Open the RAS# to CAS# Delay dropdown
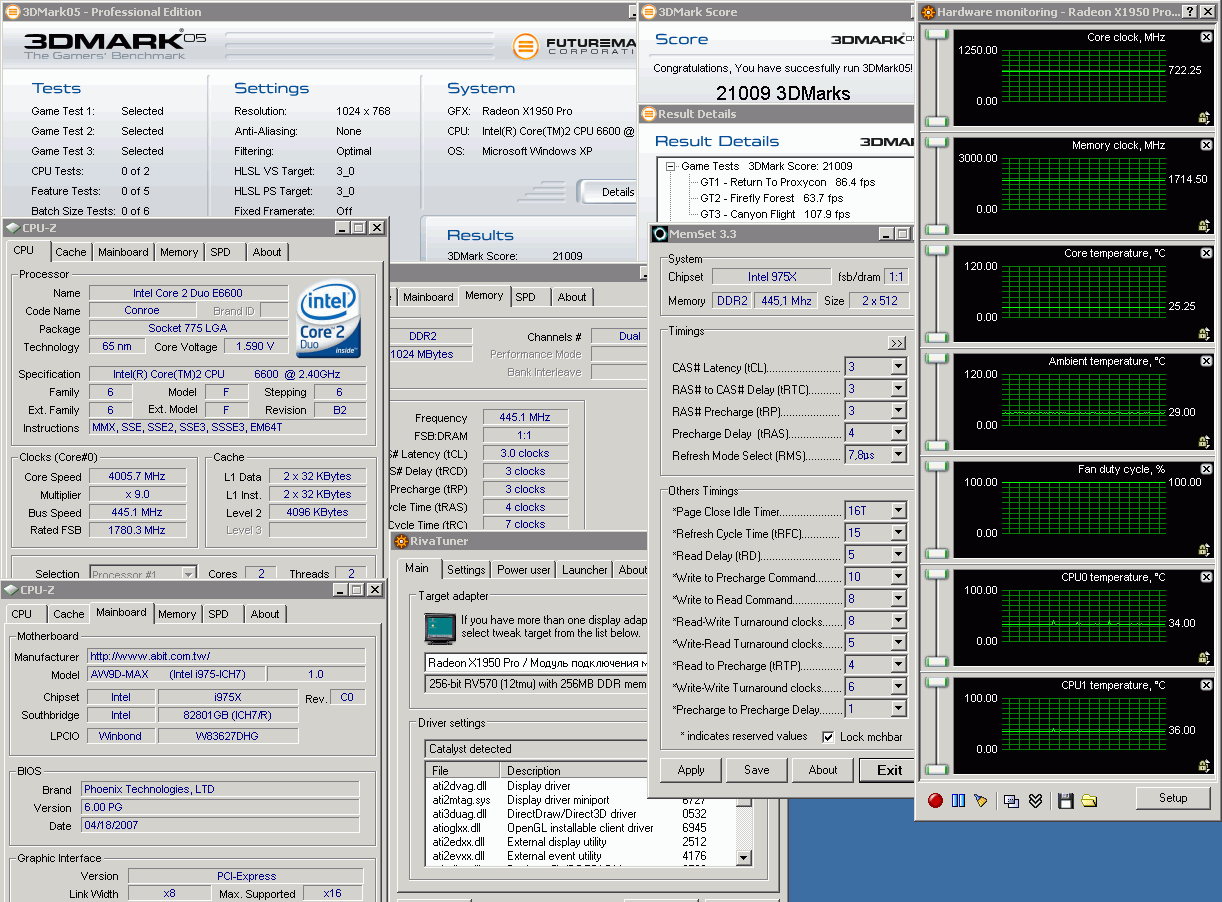1222x902 pixels. click(x=898, y=389)
